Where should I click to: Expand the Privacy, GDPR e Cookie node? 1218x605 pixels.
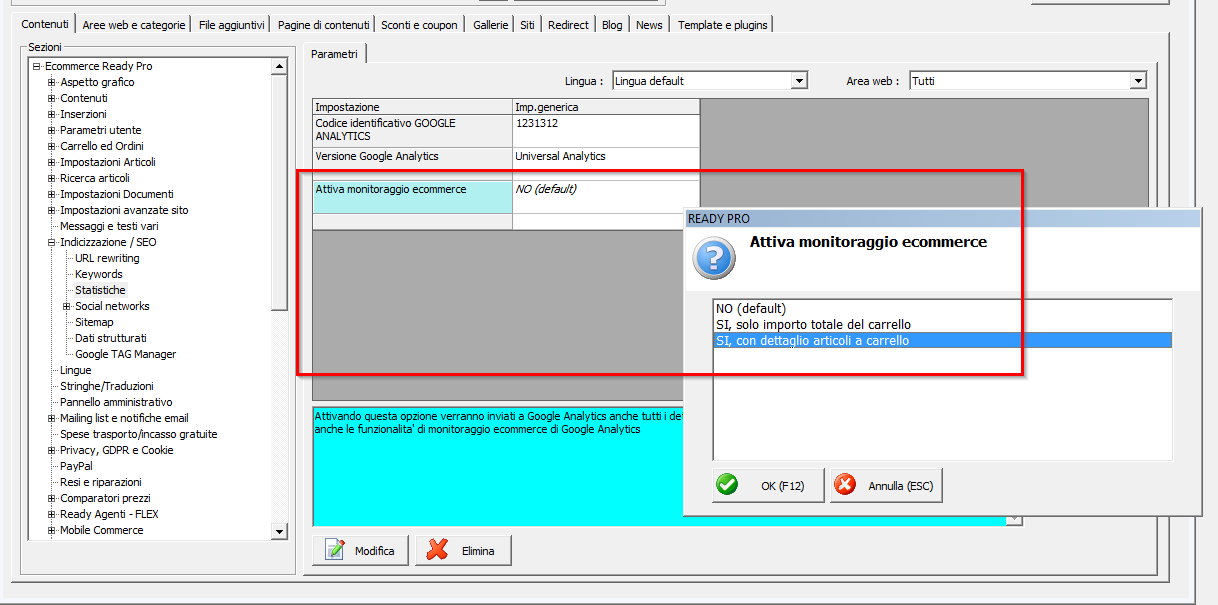click(x=52, y=450)
